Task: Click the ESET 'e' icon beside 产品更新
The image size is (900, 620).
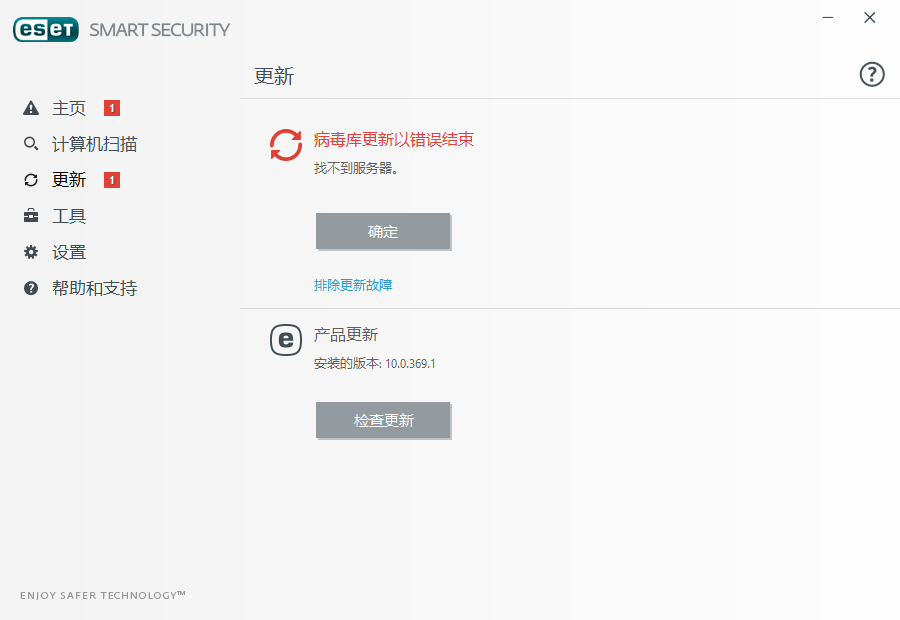Action: 286,340
